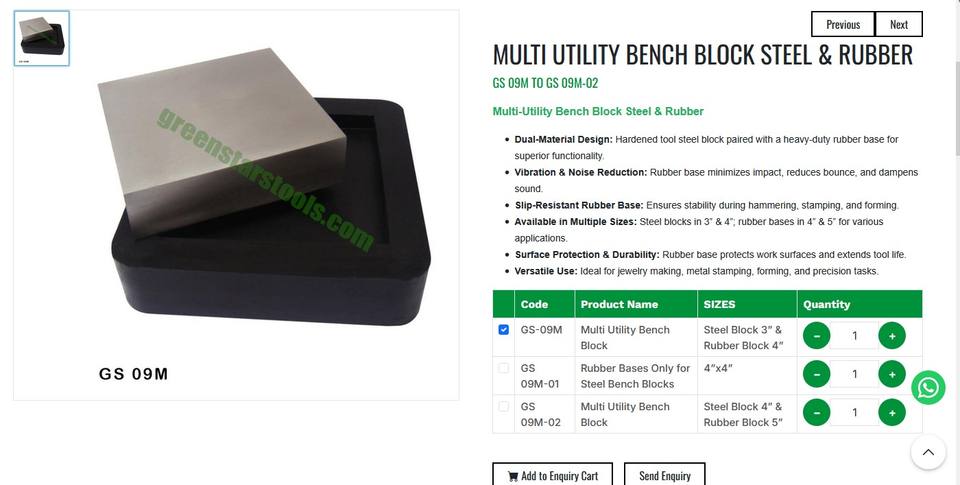Increase quantity for GS 09M-01 row
Image resolution: width=960 pixels, height=485 pixels.
pyautogui.click(x=892, y=374)
